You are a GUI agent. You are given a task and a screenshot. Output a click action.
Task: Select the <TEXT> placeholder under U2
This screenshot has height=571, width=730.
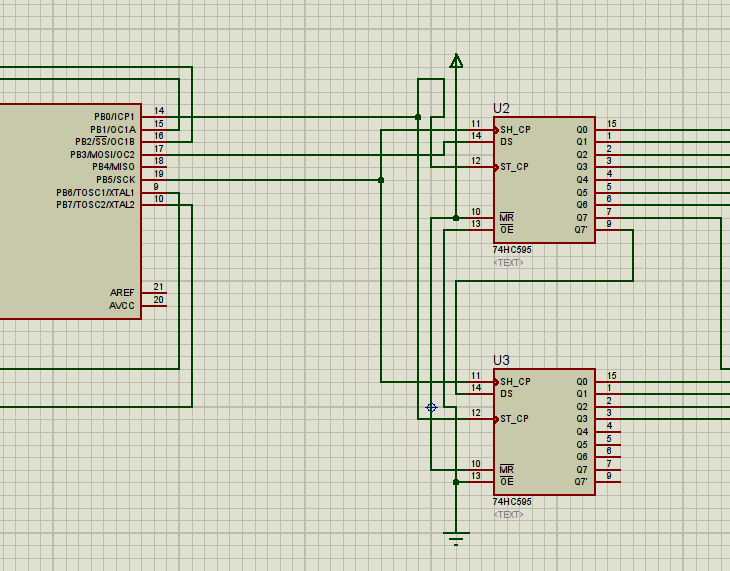coord(508,263)
